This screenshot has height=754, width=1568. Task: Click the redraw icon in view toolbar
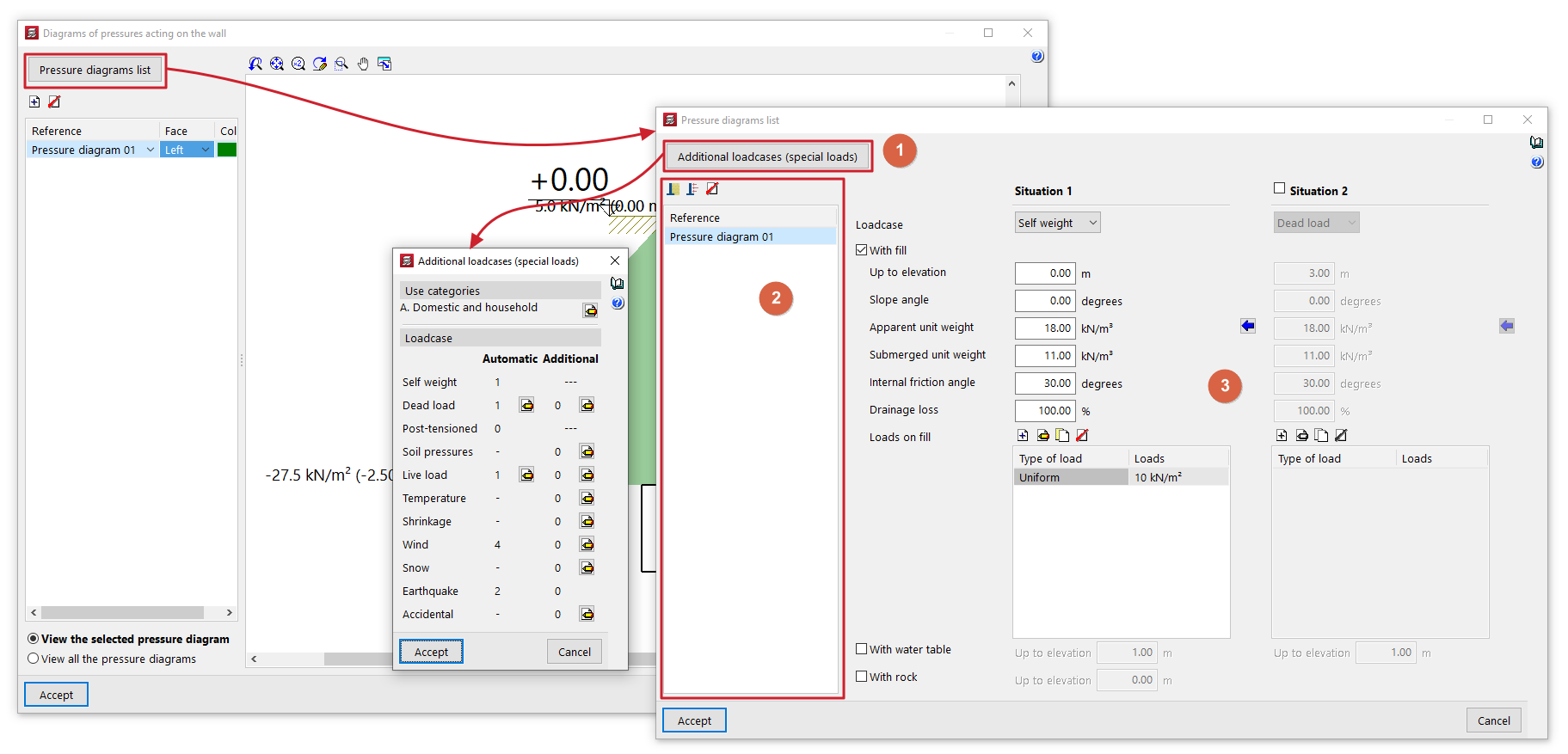tap(320, 64)
